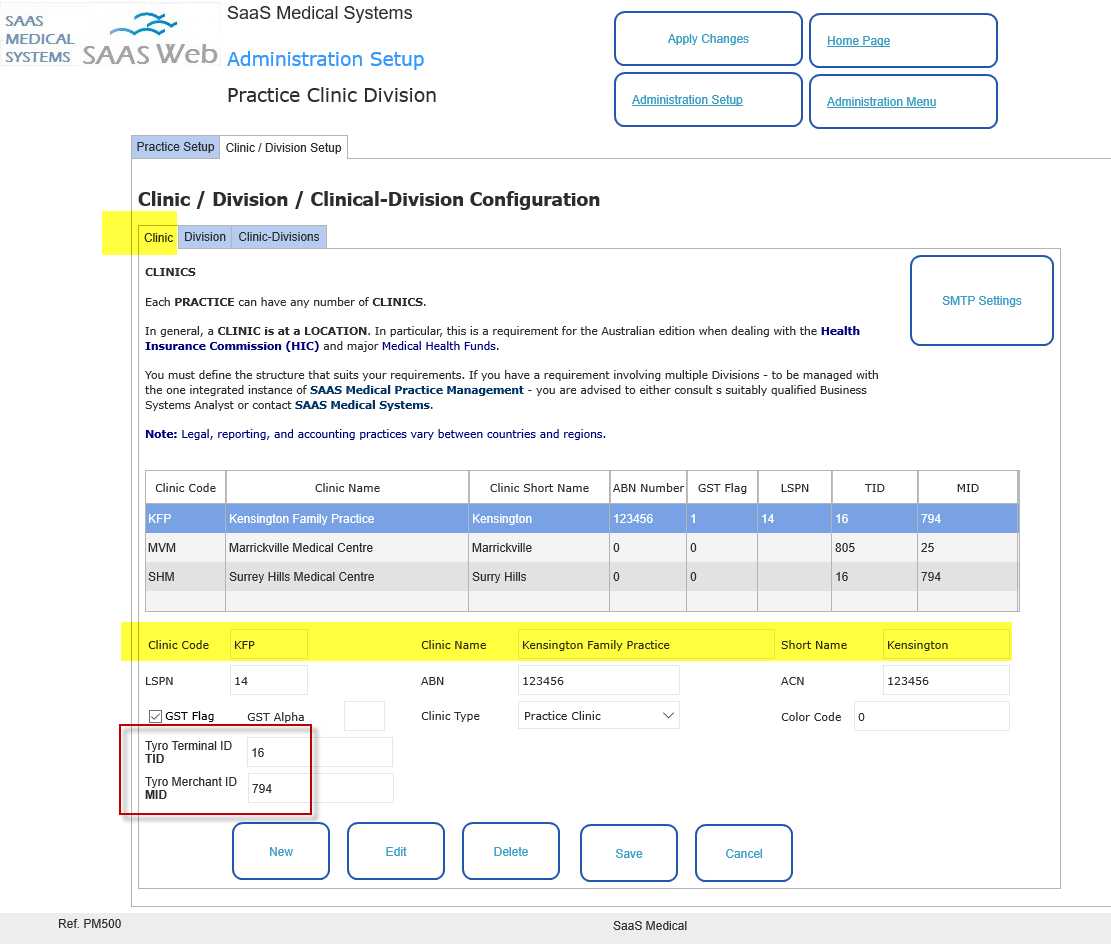This screenshot has width=1111, height=944.
Task: Click the Cancel button
Action: [x=744, y=853]
